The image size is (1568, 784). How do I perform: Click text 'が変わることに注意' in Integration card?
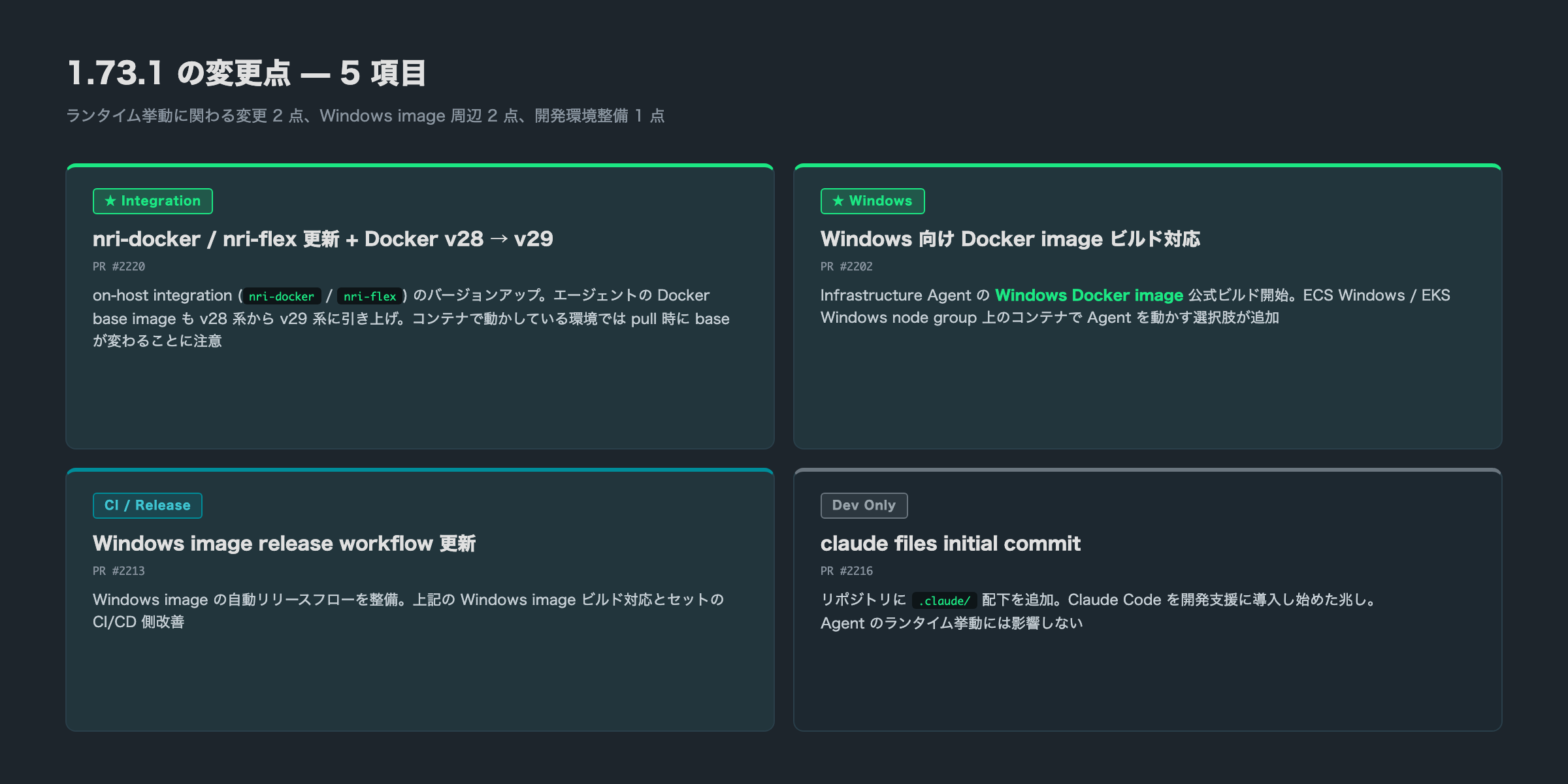click(x=157, y=341)
